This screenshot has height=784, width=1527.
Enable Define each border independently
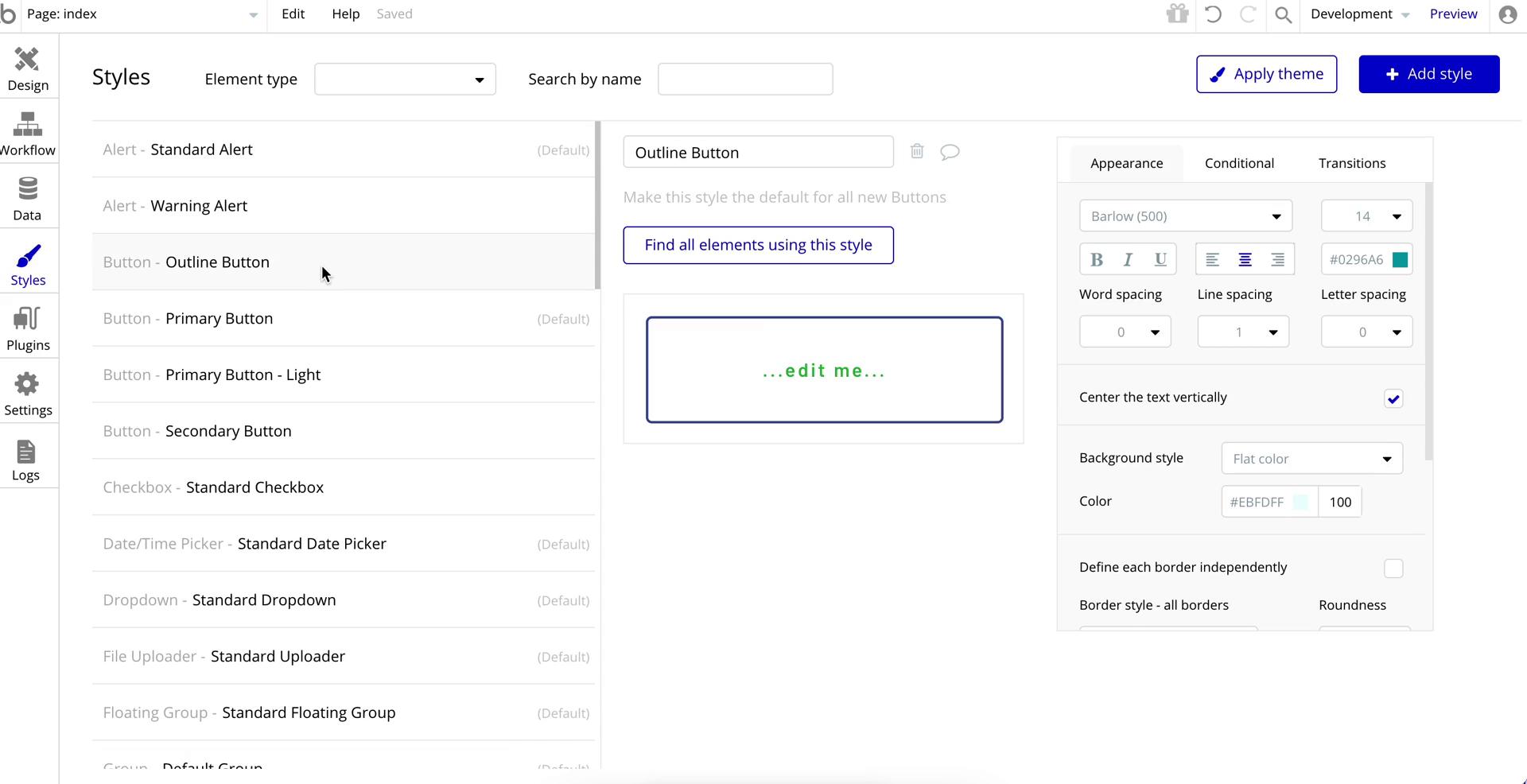click(x=1393, y=569)
